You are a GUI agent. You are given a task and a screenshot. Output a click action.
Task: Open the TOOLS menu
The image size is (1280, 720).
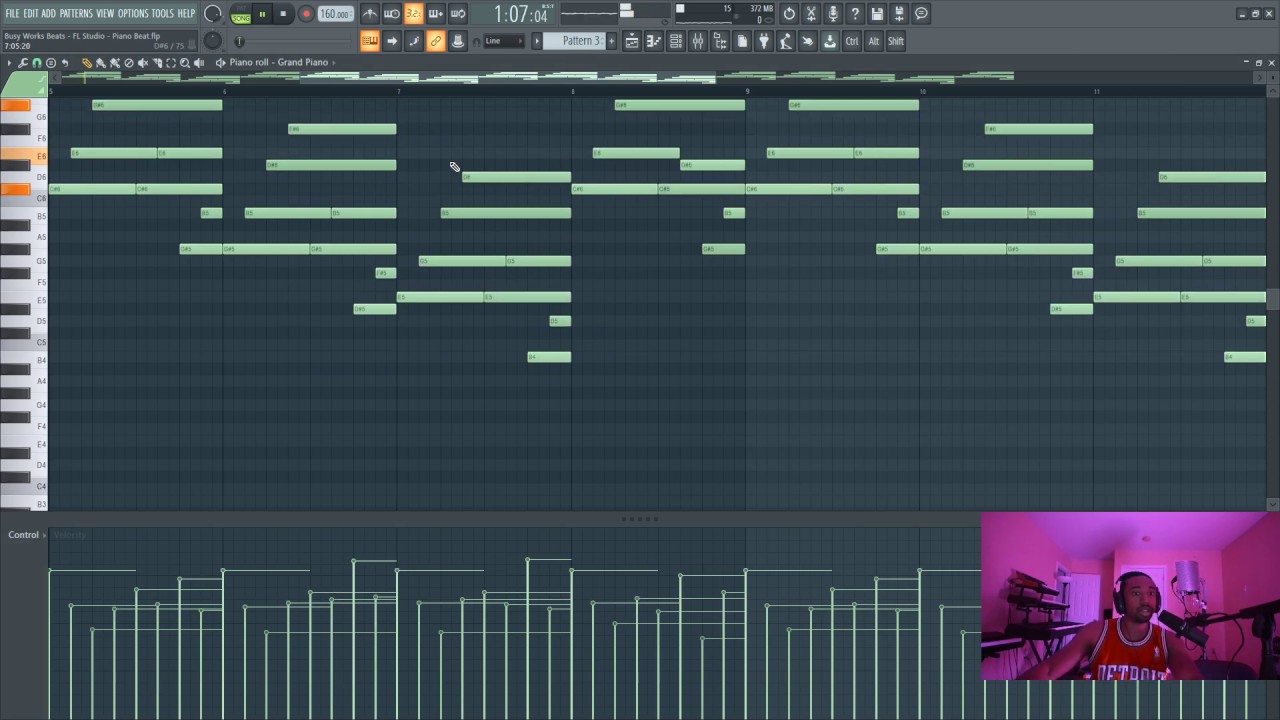tap(163, 14)
